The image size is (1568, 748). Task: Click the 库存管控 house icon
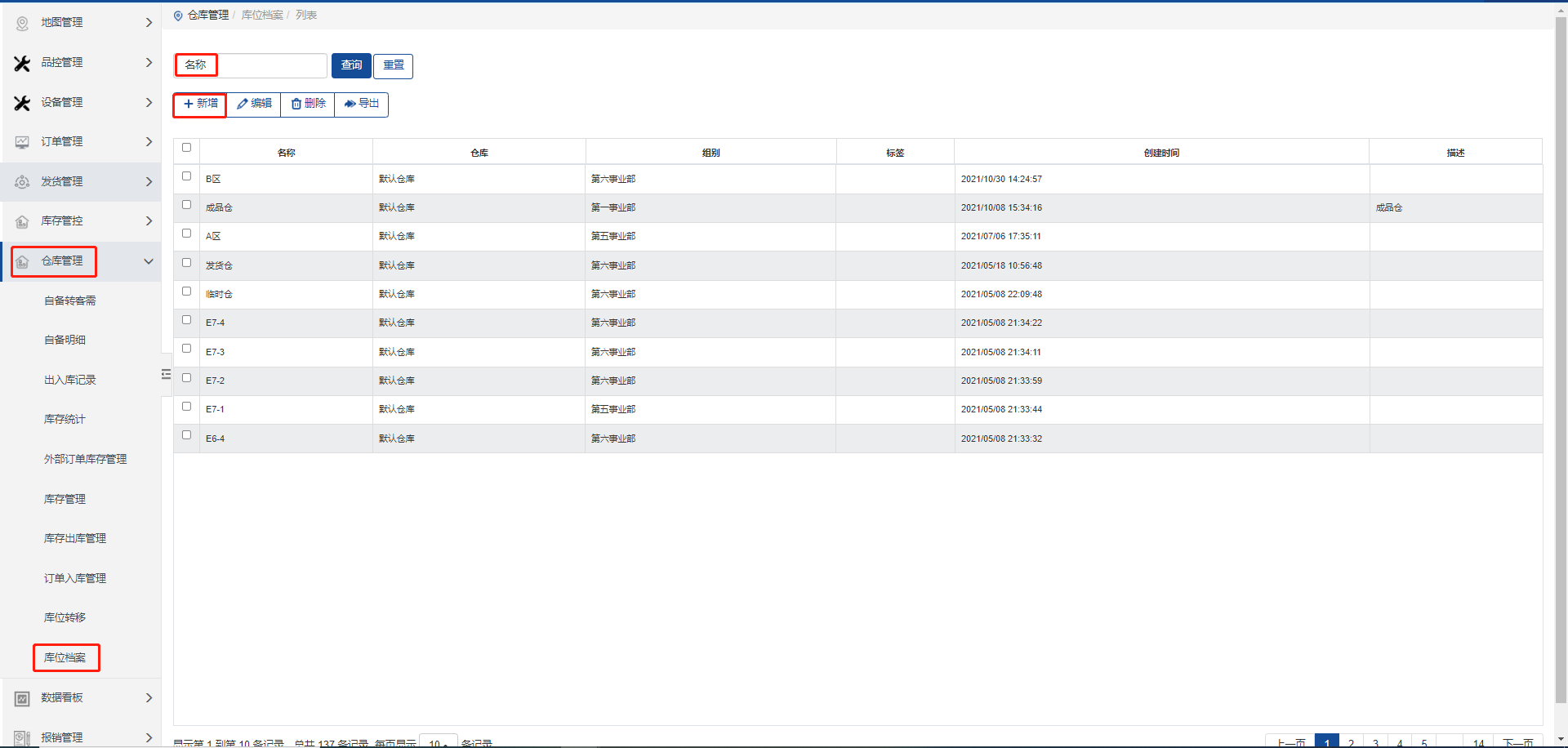[22, 221]
